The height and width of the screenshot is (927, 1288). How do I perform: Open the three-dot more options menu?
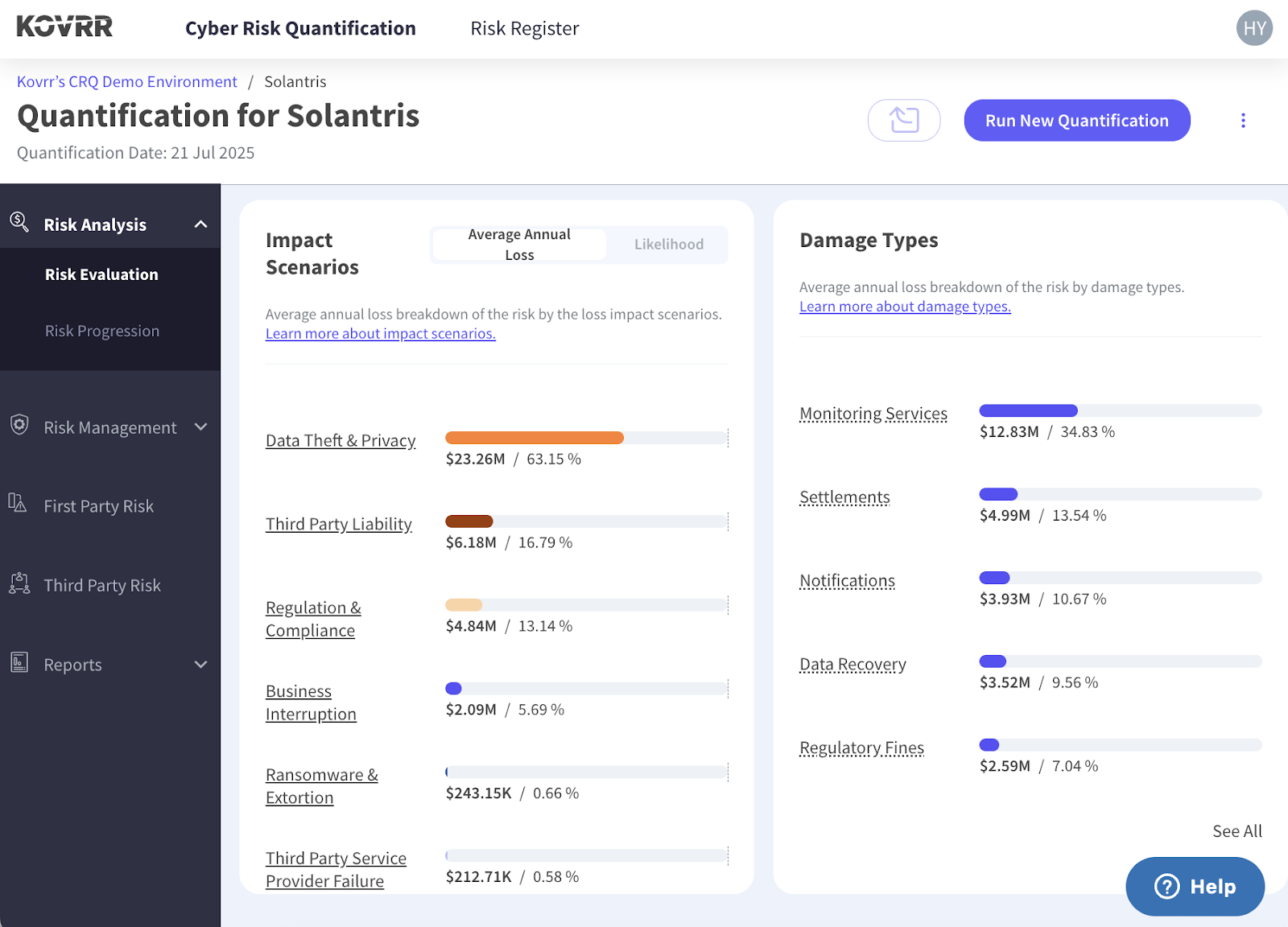1243,121
